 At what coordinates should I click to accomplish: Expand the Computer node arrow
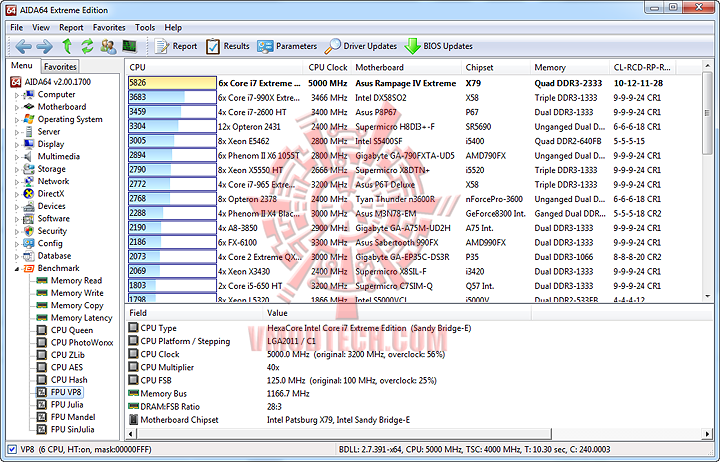(17, 95)
